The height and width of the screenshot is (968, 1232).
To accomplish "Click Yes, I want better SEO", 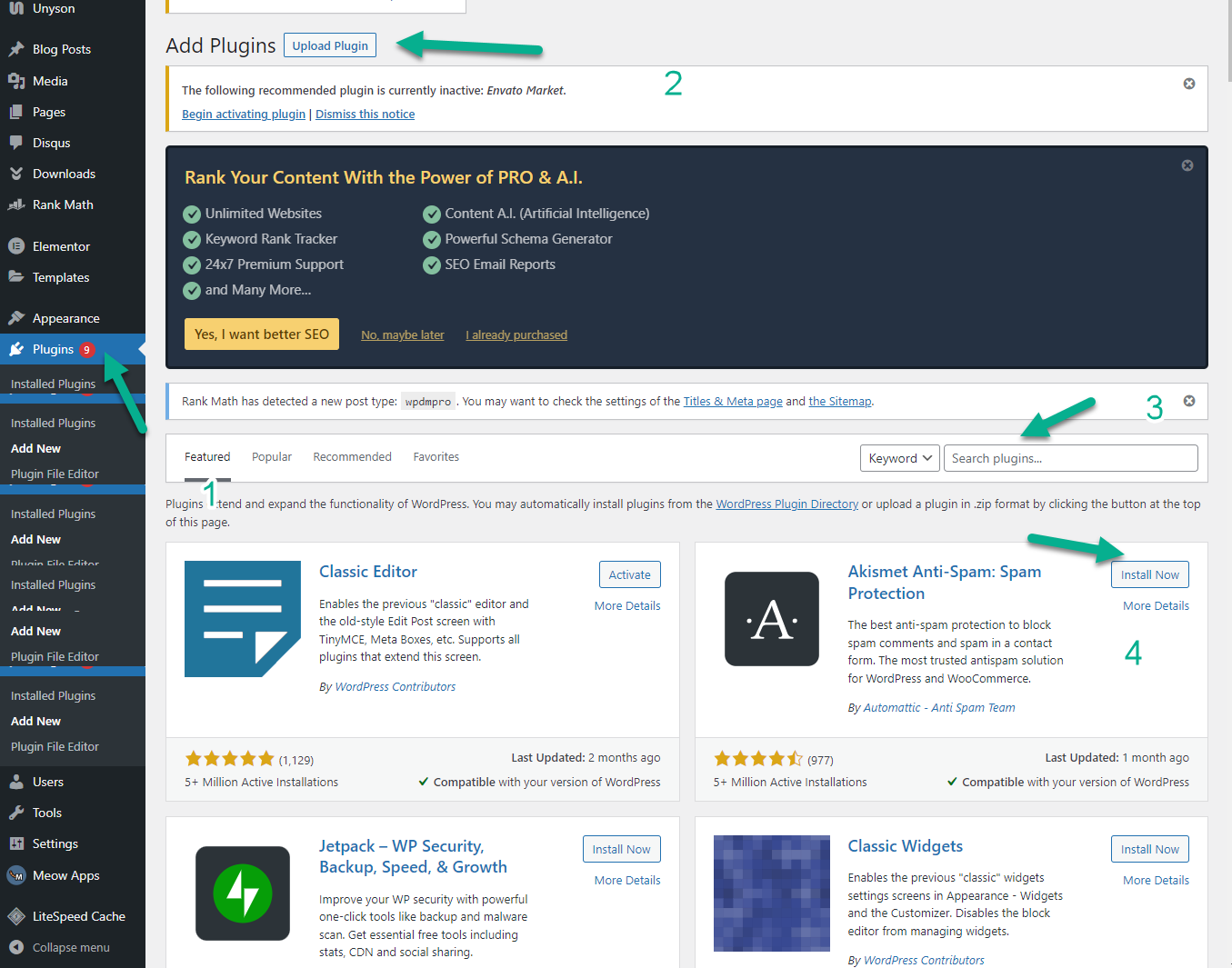I will 262,334.
